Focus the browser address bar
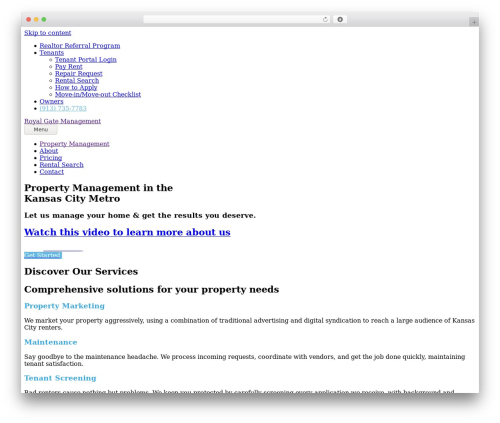This screenshot has width=500, height=423. [x=237, y=20]
